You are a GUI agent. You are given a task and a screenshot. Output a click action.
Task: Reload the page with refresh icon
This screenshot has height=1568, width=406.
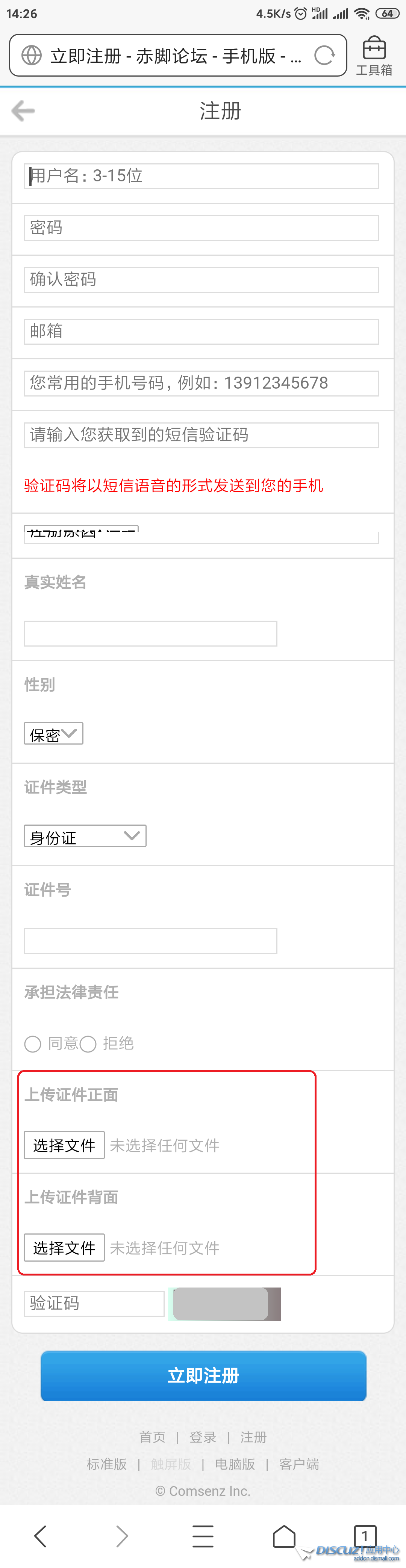(324, 56)
